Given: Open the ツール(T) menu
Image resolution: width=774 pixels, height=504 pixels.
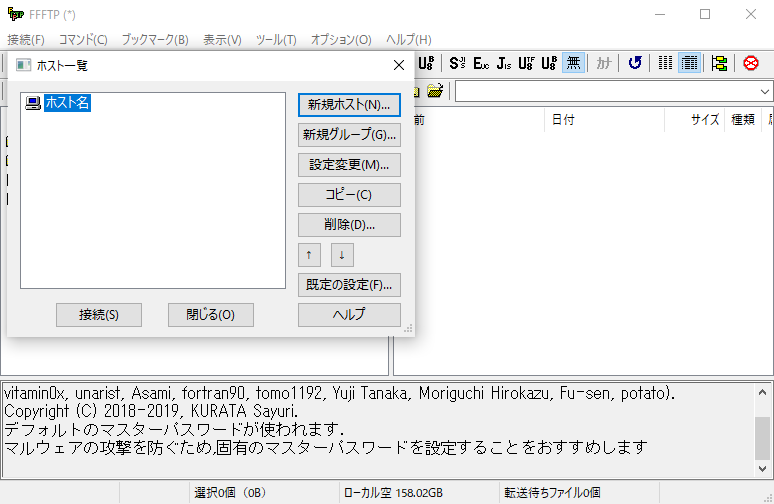Looking at the screenshot, I should [276, 39].
